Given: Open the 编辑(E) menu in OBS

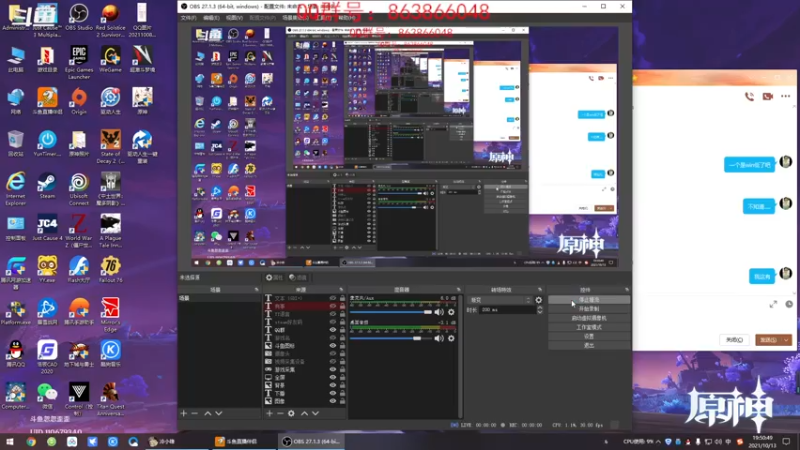Looking at the screenshot, I should pyautogui.click(x=211, y=18).
